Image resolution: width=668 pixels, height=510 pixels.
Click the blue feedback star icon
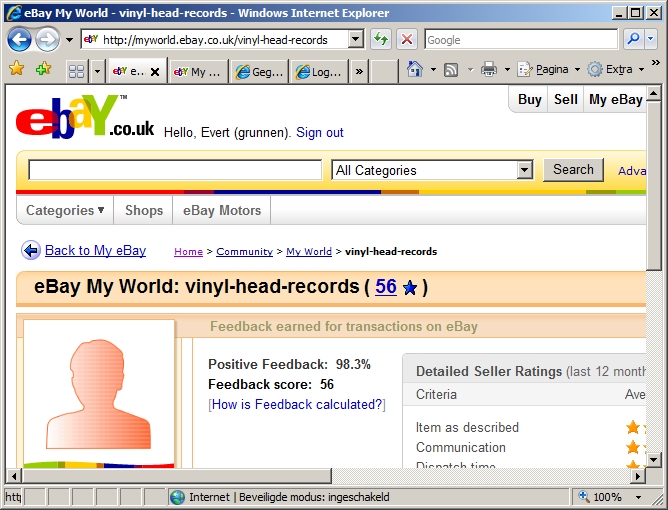(x=410, y=288)
